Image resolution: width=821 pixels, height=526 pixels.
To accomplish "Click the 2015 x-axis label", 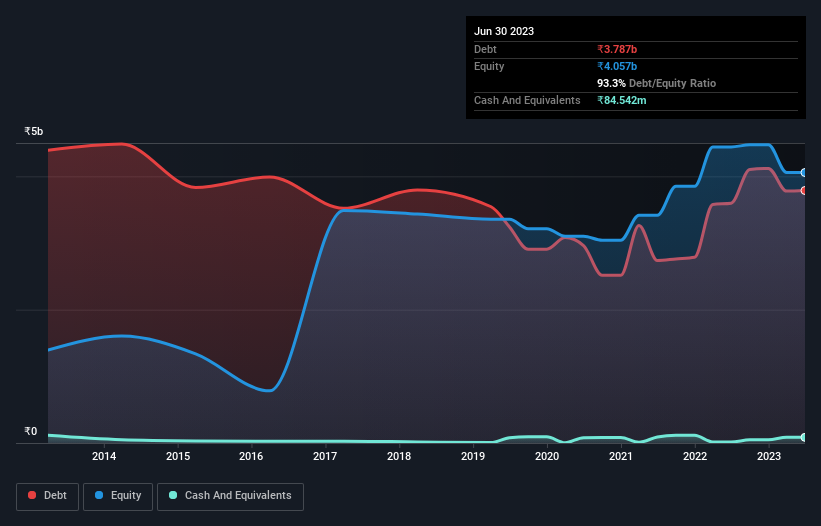I will [178, 456].
